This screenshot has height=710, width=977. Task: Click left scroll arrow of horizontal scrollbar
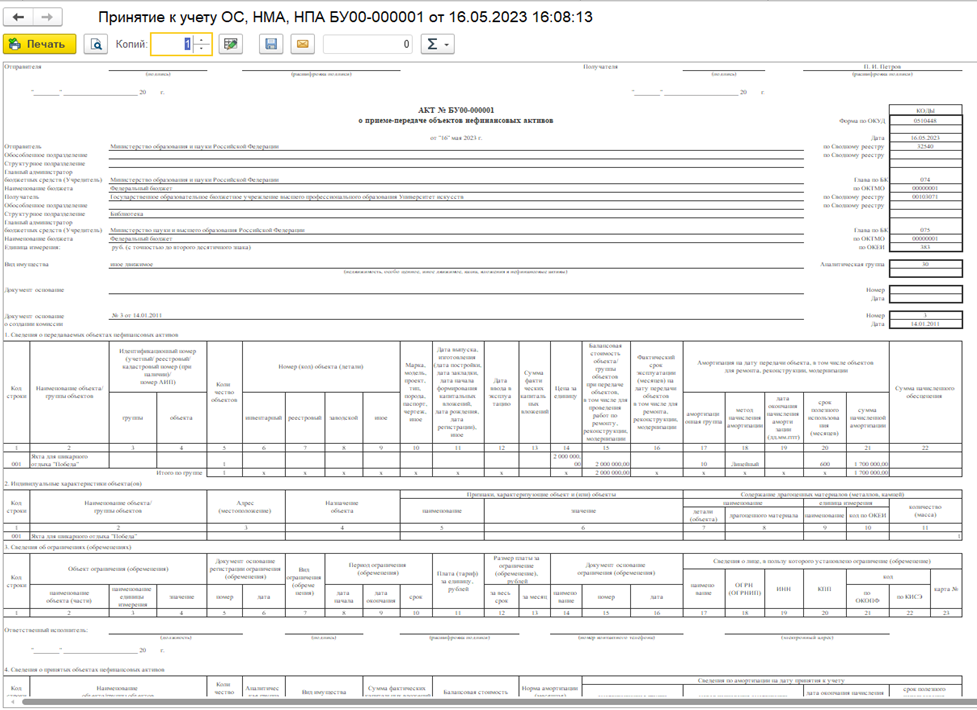point(12,702)
